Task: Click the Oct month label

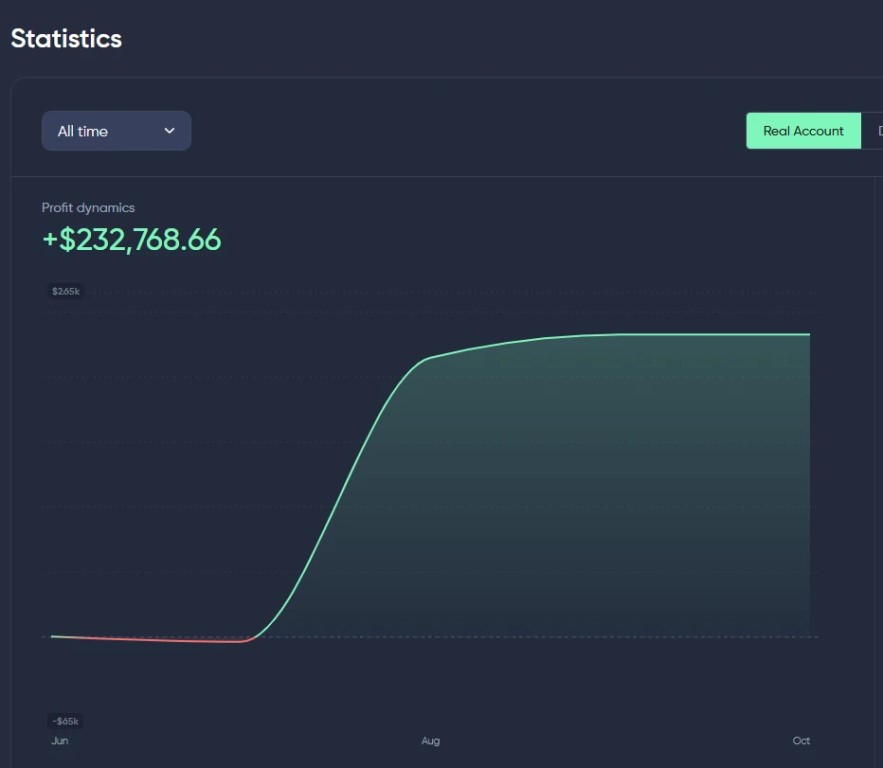Action: (x=801, y=740)
